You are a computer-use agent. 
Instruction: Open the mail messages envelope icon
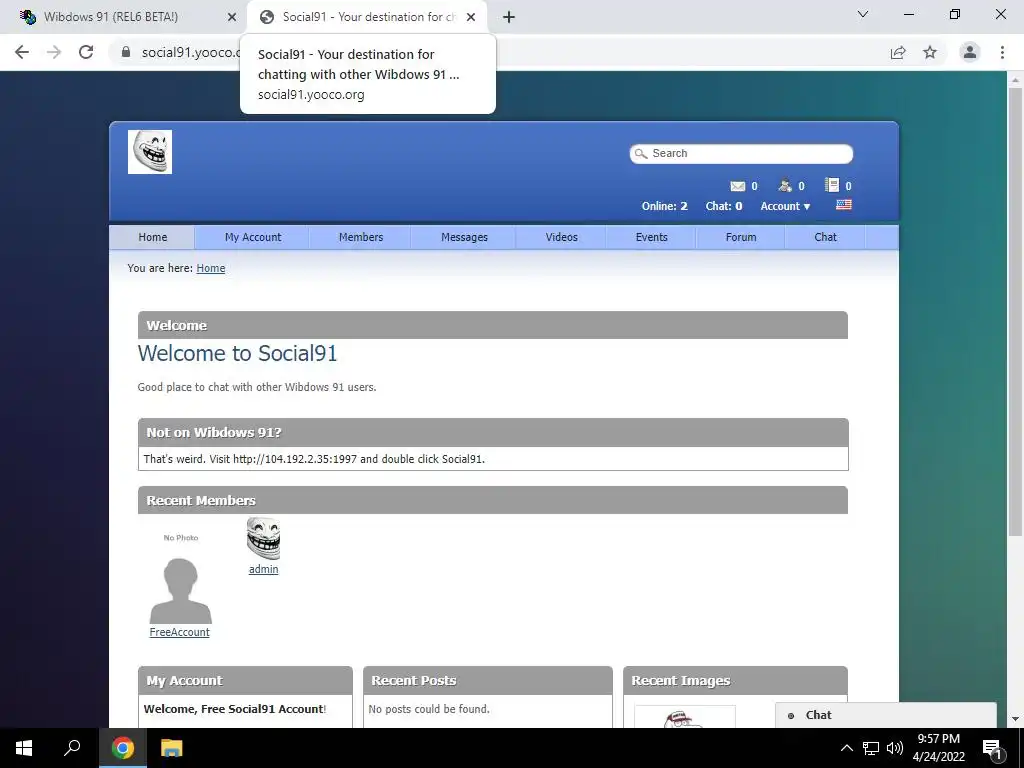click(737, 186)
